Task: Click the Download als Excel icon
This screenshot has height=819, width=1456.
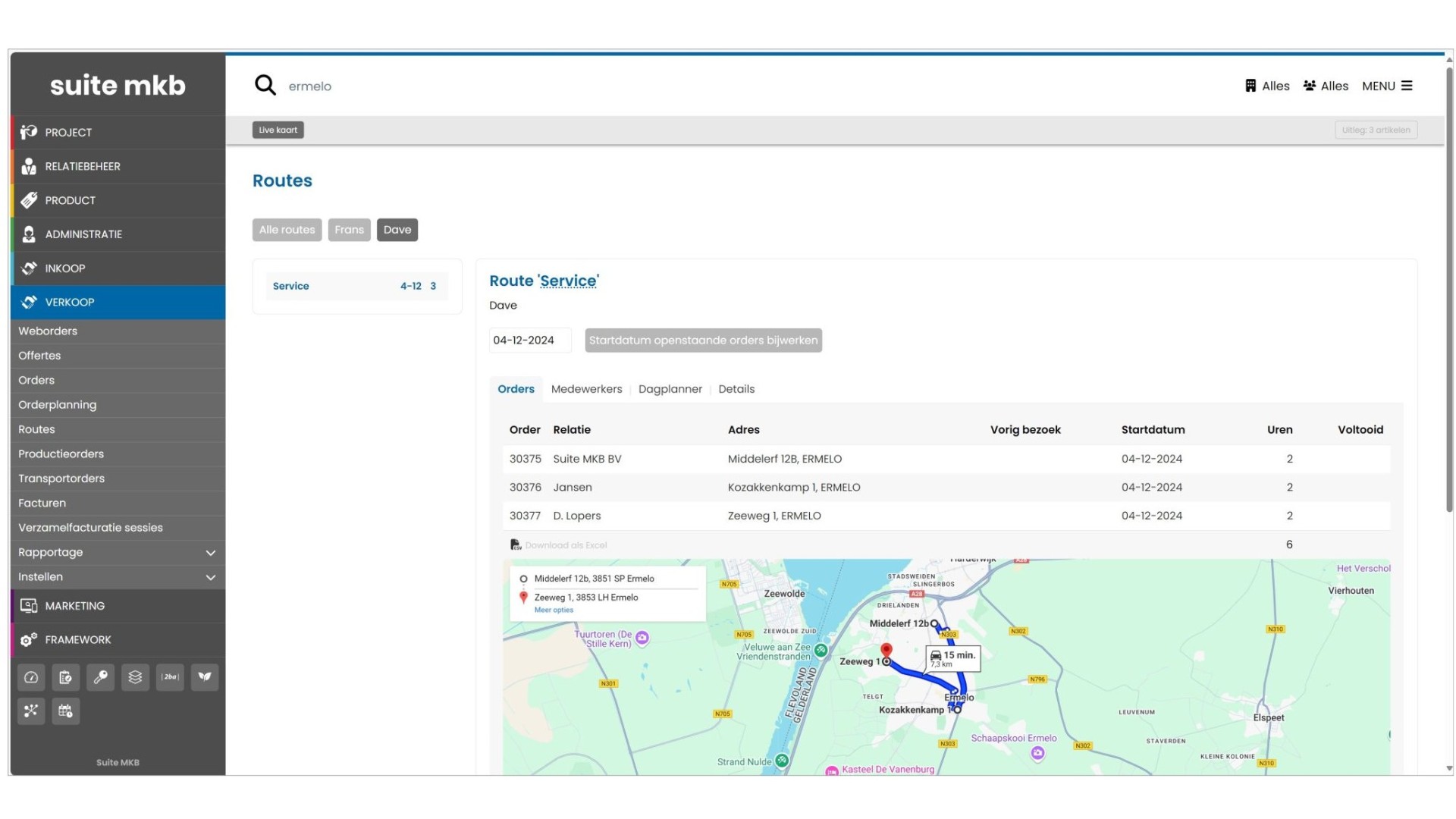Action: [516, 544]
